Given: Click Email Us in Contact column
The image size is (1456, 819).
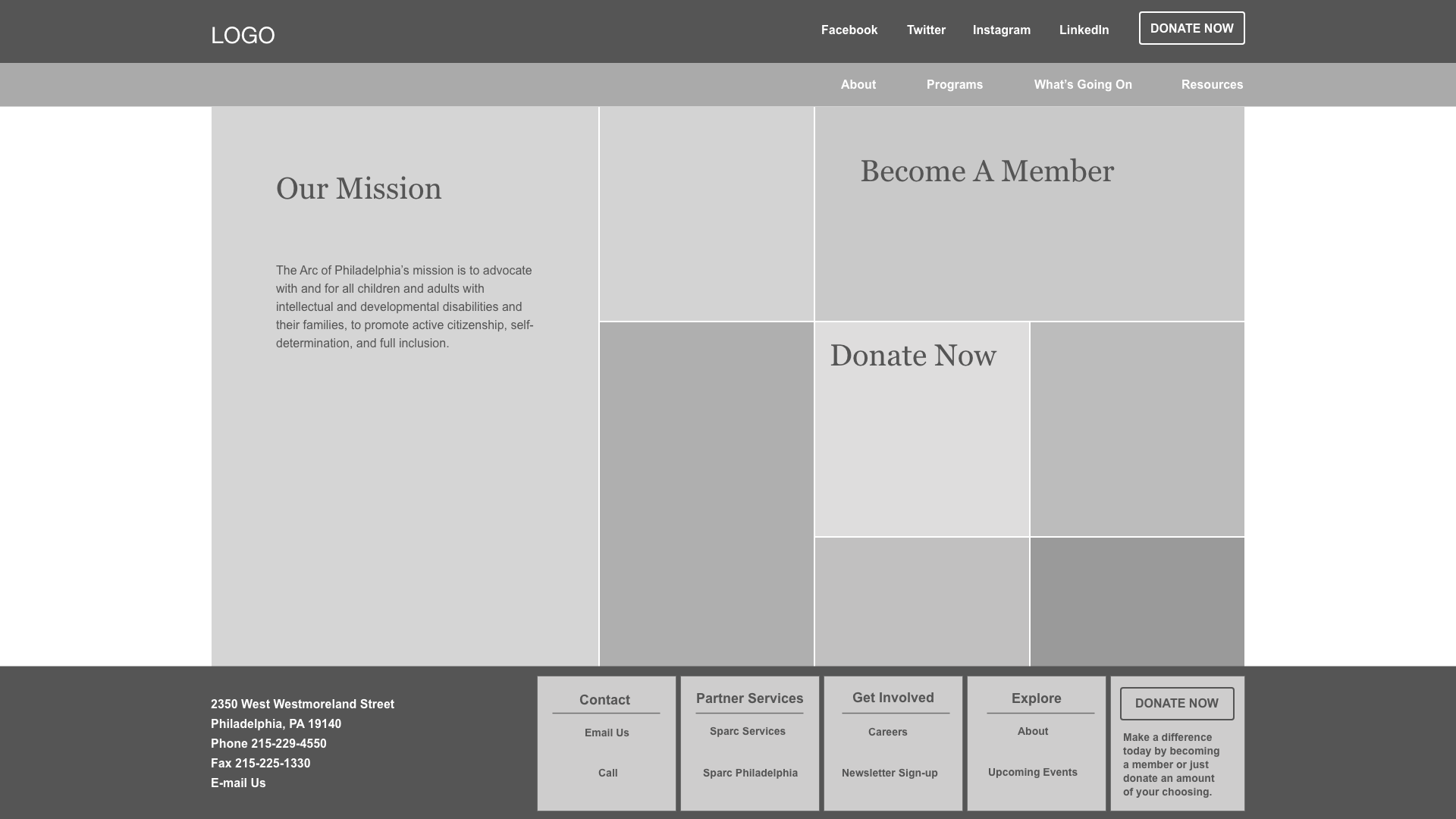Looking at the screenshot, I should [x=607, y=733].
